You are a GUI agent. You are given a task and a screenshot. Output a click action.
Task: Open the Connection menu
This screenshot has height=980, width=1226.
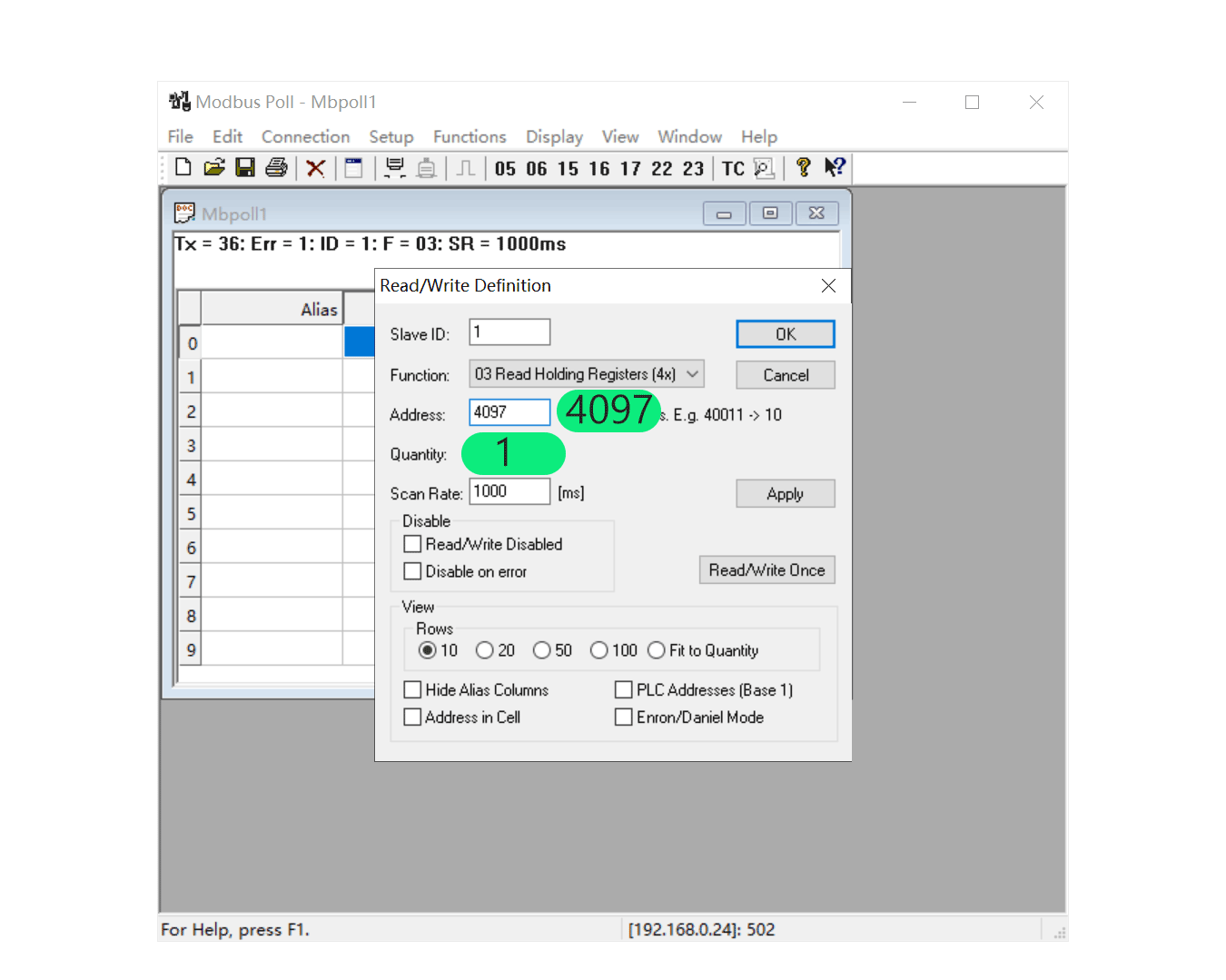(x=305, y=136)
